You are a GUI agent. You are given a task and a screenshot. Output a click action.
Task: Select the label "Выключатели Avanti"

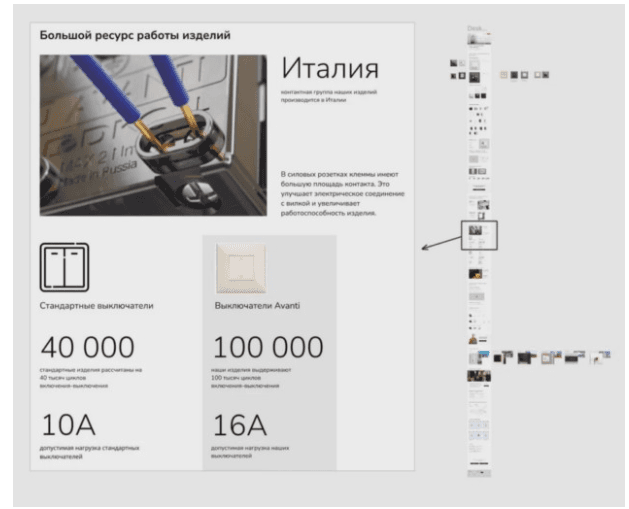[x=257, y=306]
